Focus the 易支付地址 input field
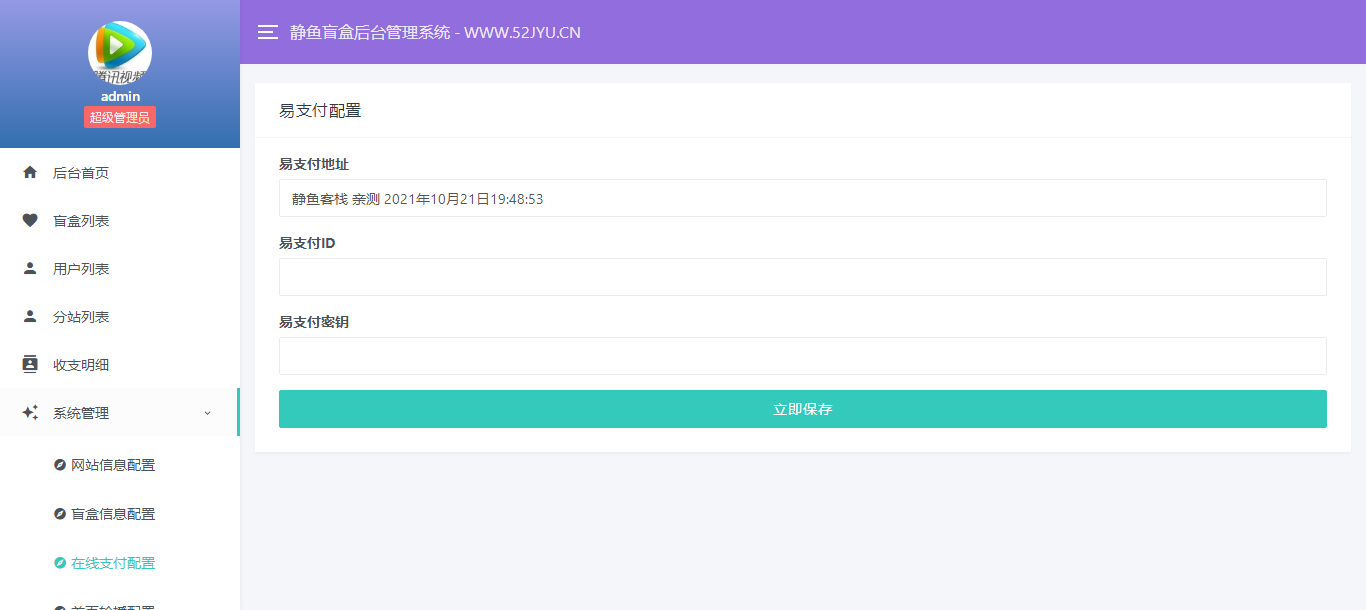This screenshot has width=1366, height=610. 802,198
